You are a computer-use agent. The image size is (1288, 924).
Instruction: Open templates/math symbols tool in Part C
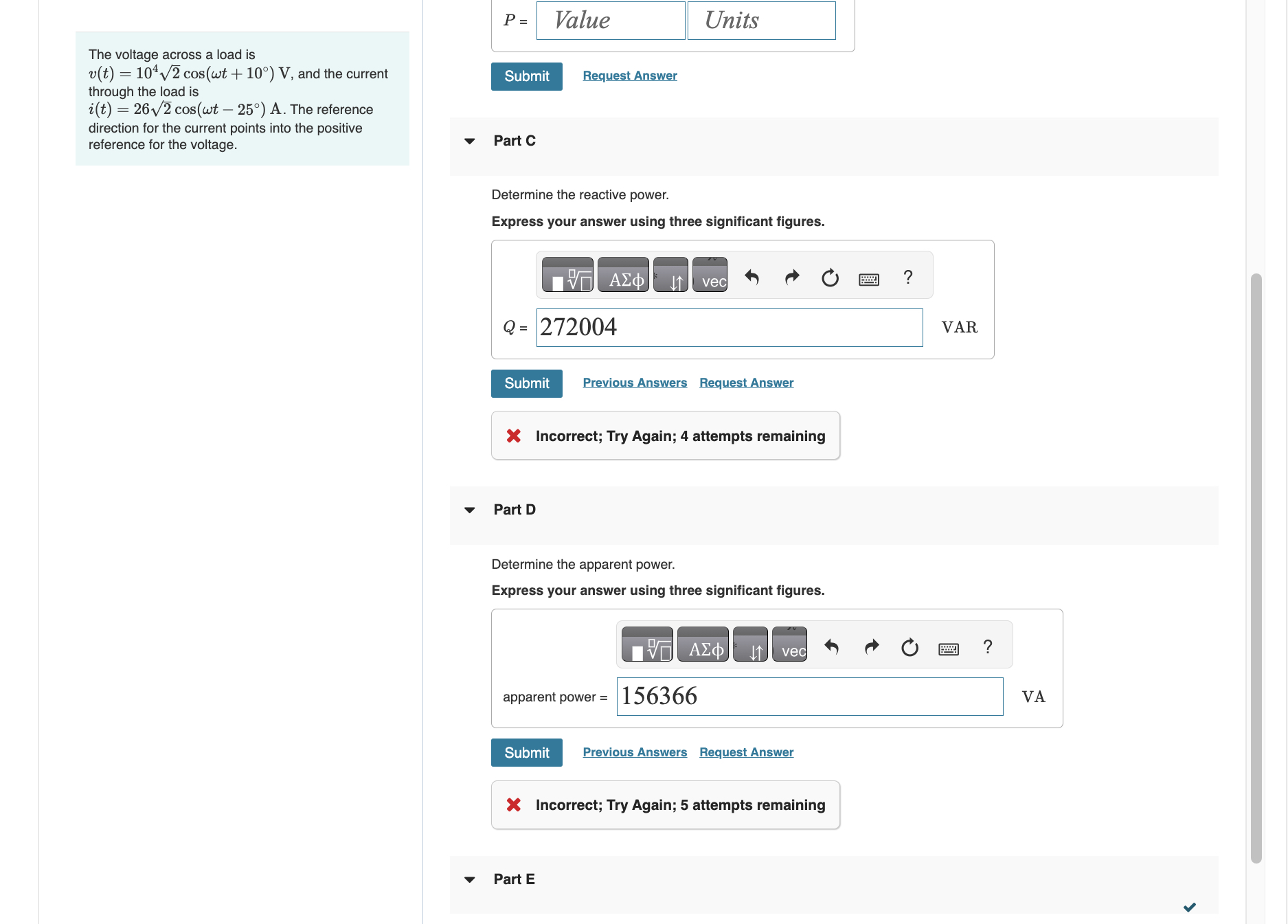567,275
